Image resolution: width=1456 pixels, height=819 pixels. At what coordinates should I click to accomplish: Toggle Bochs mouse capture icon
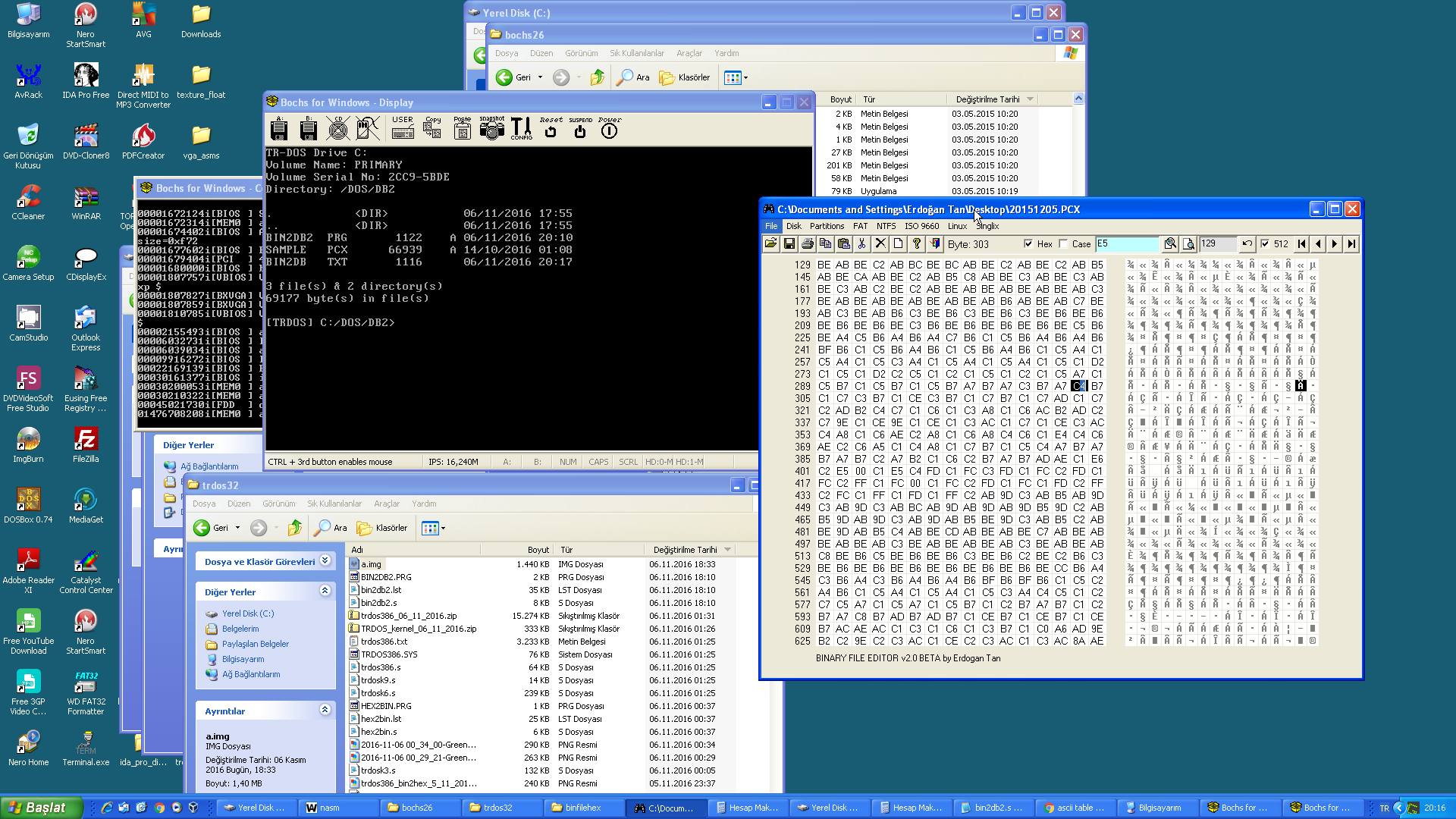coord(368,128)
